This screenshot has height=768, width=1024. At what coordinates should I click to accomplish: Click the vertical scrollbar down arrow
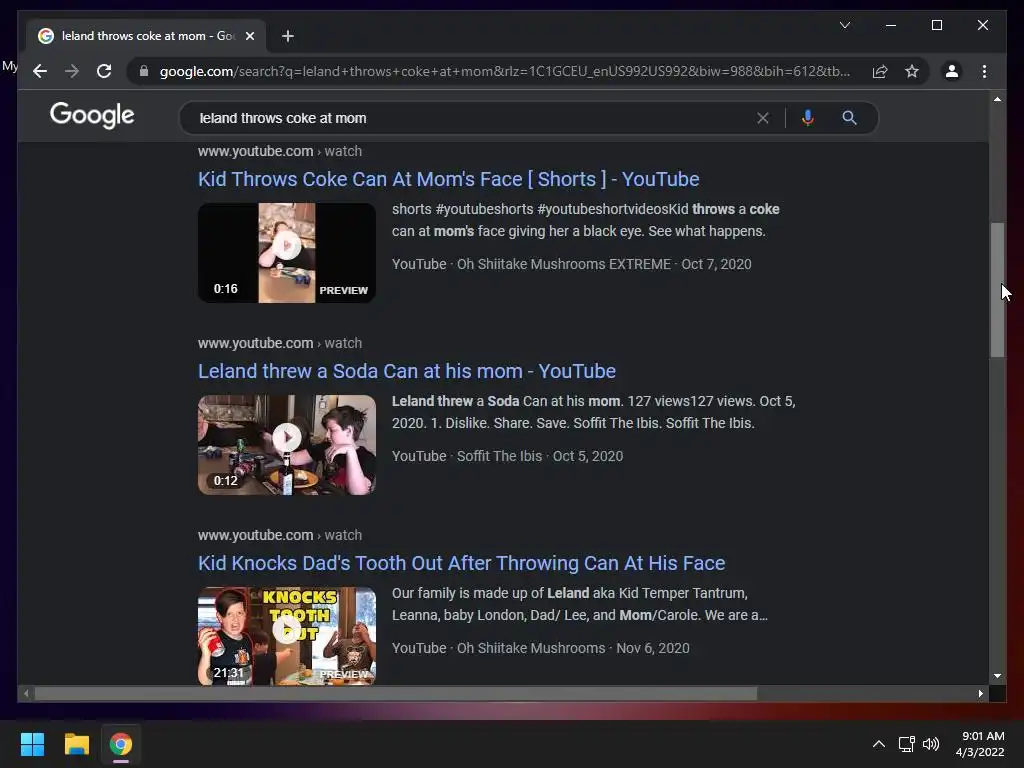click(x=997, y=676)
